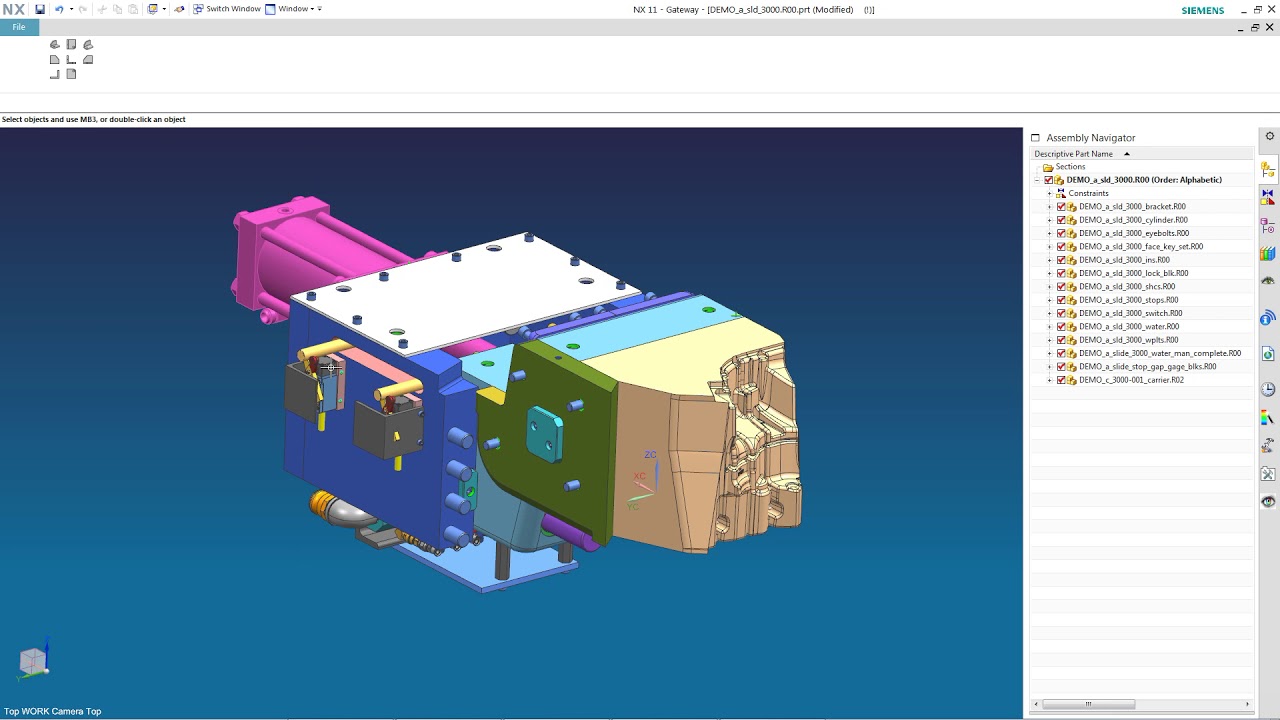Viewport: 1280px width, 720px height.
Task: Select the Assembly Navigator tab icon
Action: pos(1268,170)
